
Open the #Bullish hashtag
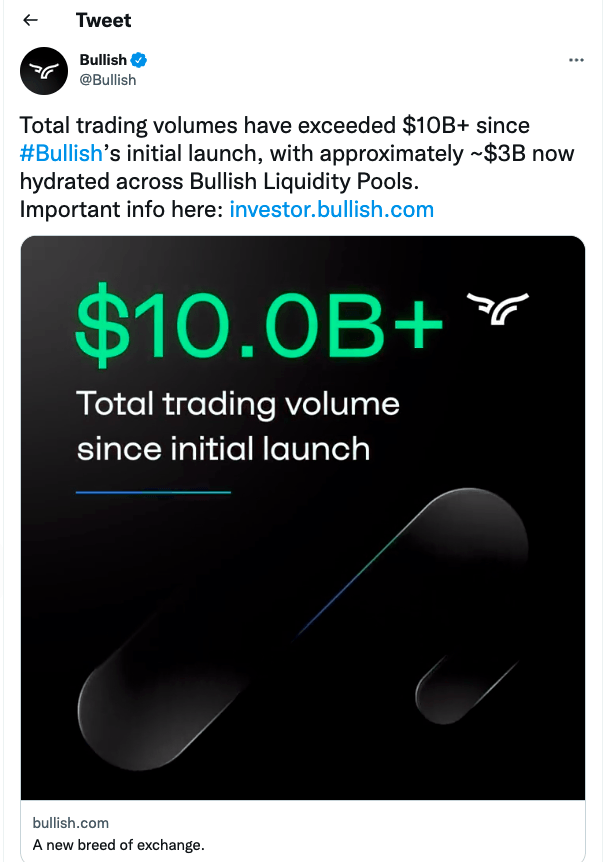pyautogui.click(x=60, y=153)
